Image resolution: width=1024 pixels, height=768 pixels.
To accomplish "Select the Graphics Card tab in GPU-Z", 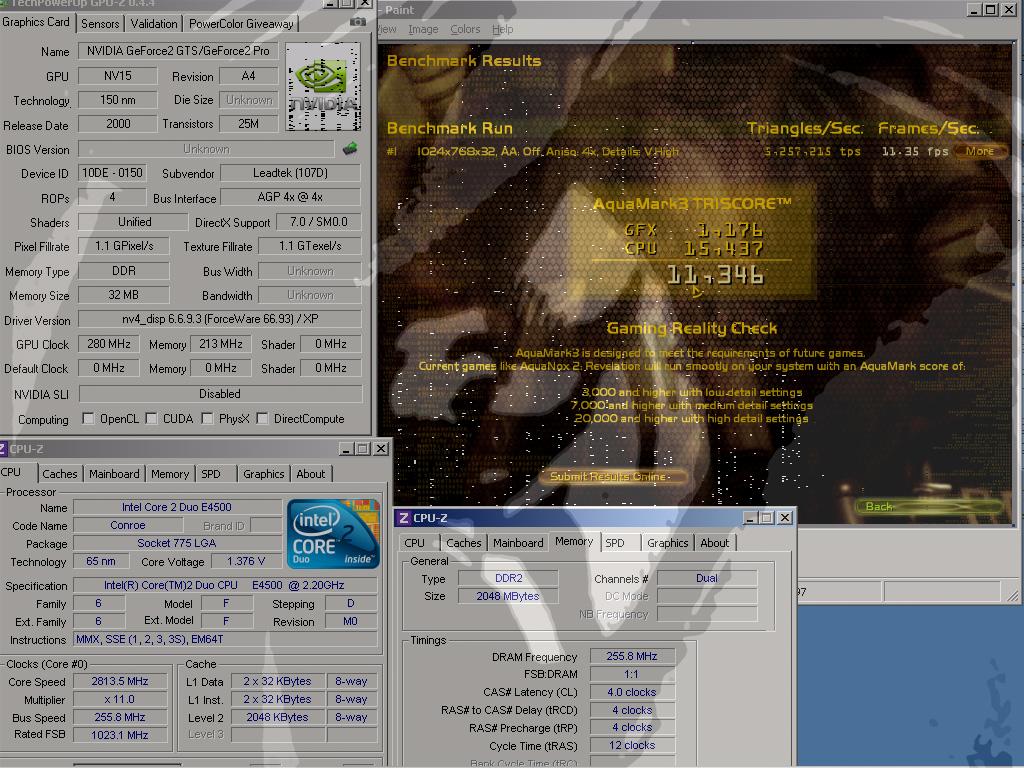I will pos(36,22).
